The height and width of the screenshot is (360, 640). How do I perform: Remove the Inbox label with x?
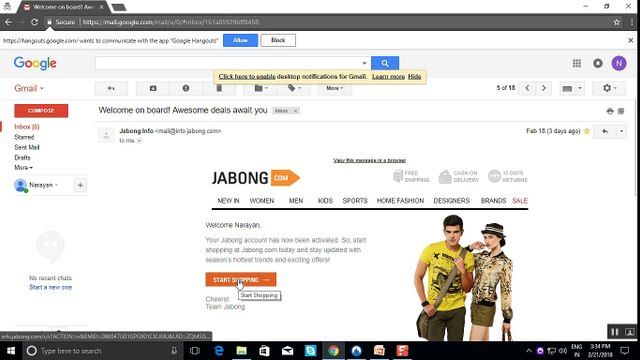pyautogui.click(x=296, y=111)
